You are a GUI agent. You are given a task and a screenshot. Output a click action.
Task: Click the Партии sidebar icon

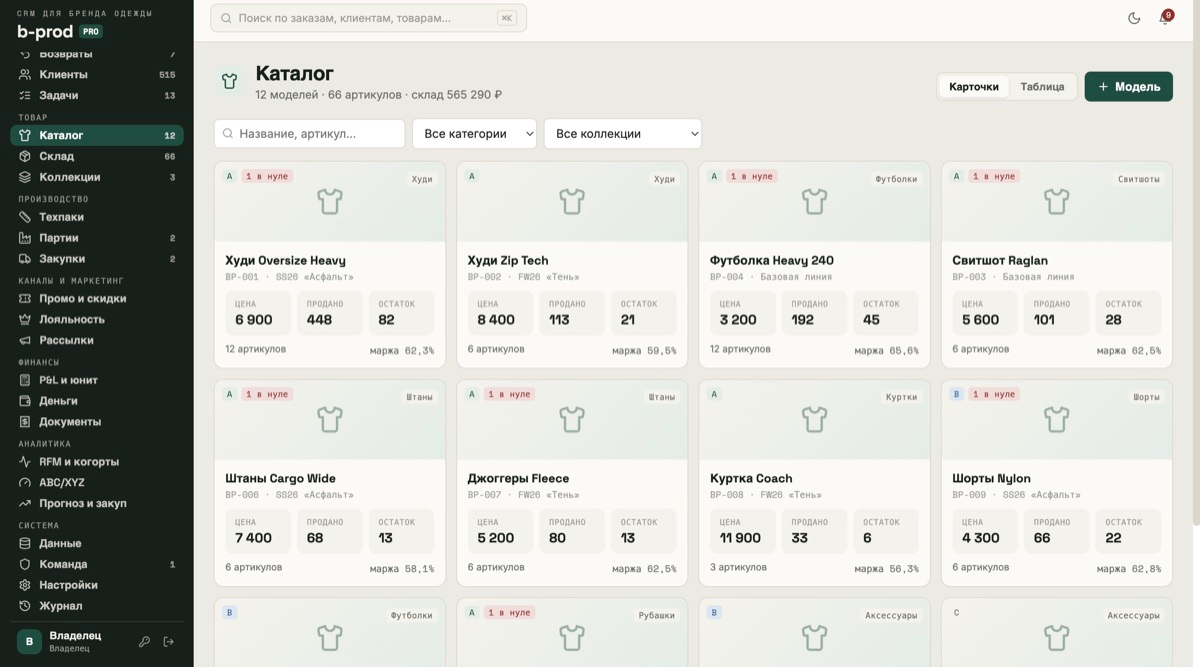(x=25, y=238)
